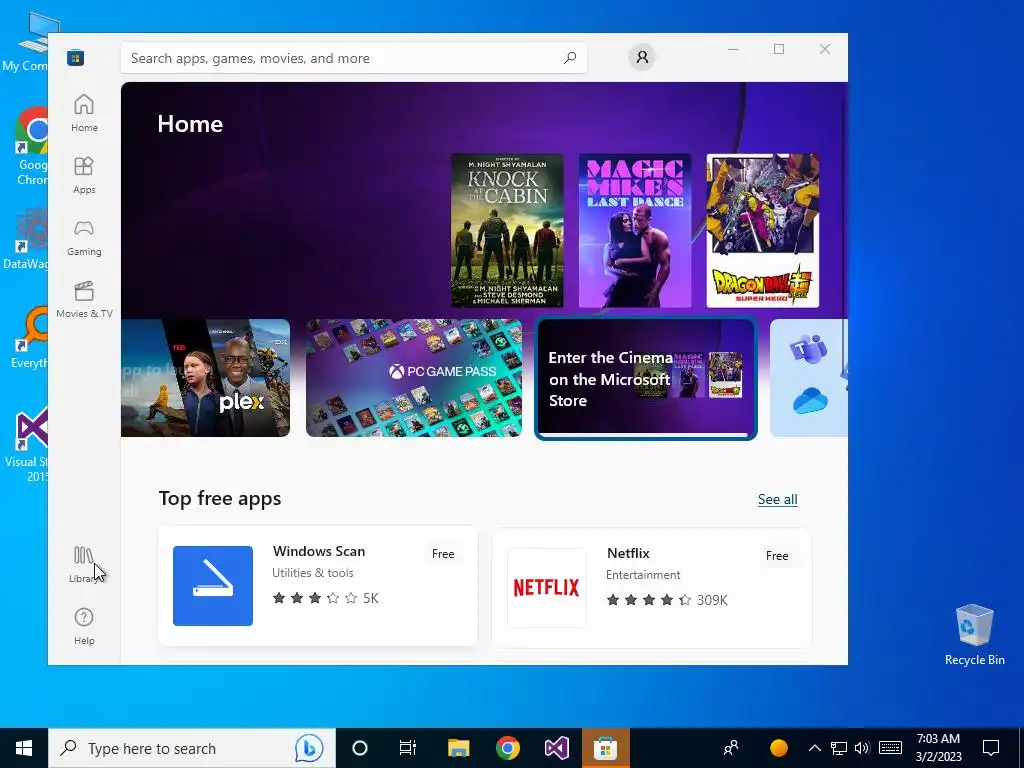Click the Top free apps heading

pos(220,498)
